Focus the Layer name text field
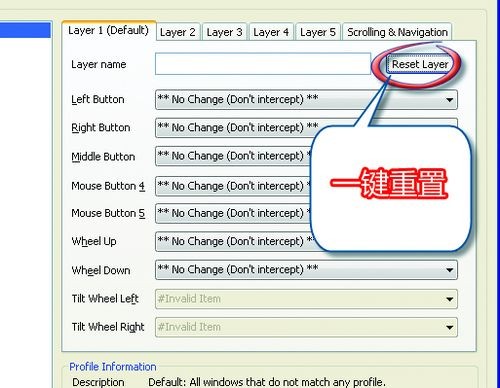 263,64
